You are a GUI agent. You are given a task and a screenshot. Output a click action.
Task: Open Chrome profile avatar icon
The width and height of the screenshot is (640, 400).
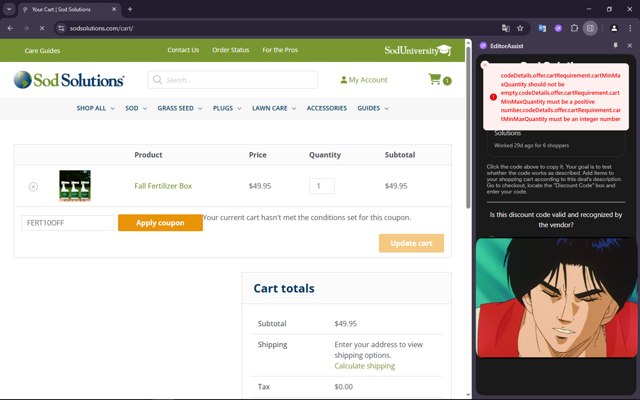coord(614,28)
